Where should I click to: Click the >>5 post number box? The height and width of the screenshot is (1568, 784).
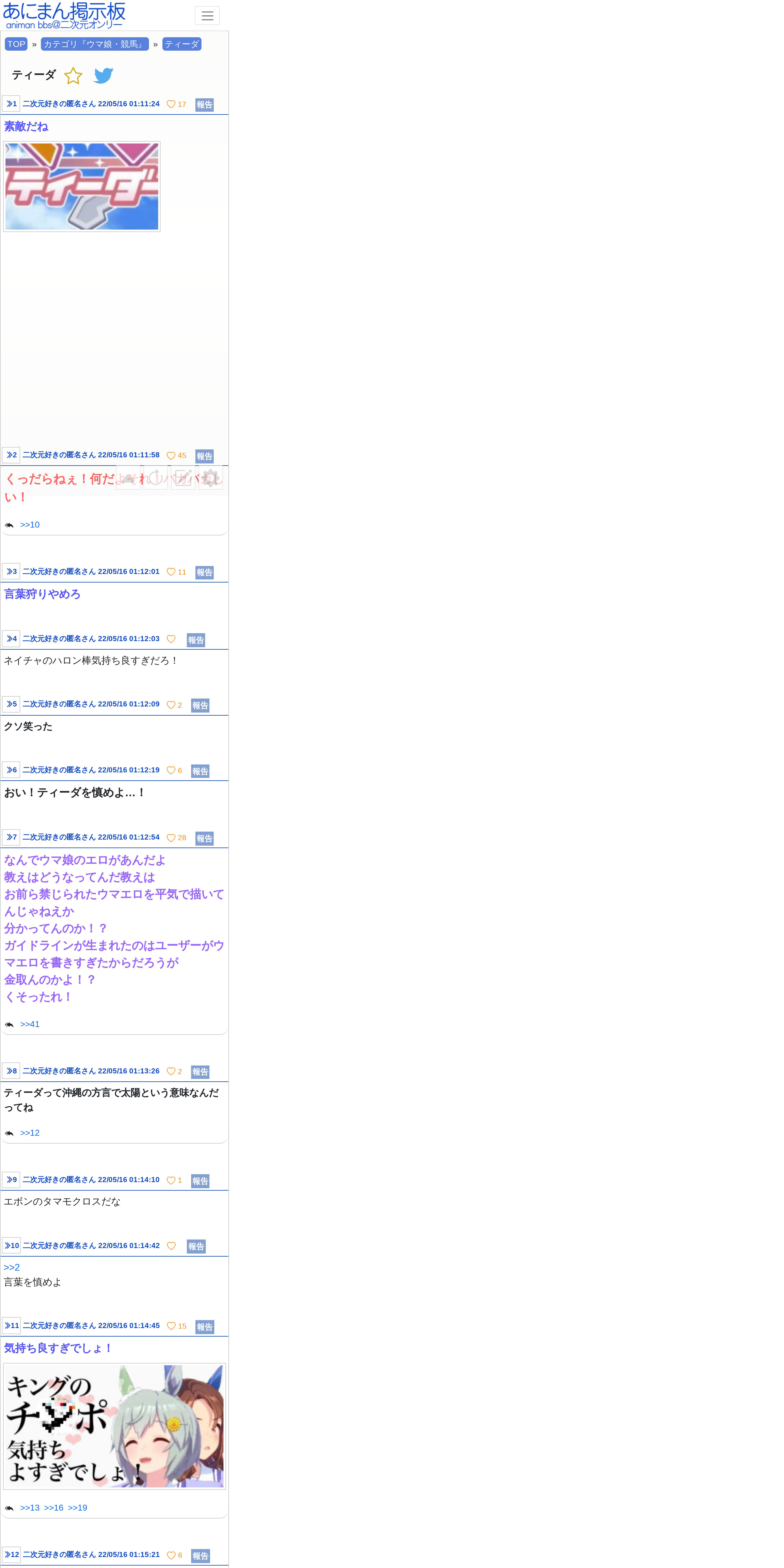(x=11, y=704)
